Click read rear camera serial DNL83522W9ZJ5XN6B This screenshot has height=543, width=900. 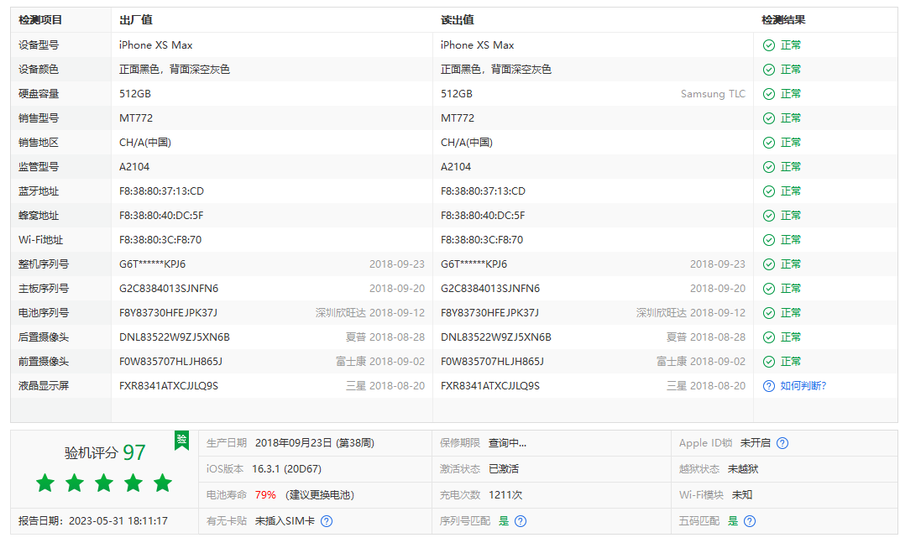click(x=496, y=338)
